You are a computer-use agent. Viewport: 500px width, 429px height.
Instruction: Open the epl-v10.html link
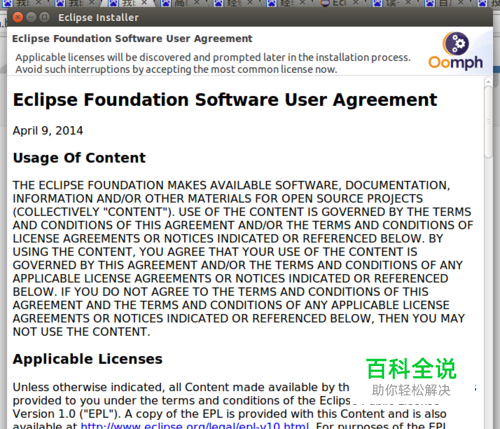tap(195, 426)
